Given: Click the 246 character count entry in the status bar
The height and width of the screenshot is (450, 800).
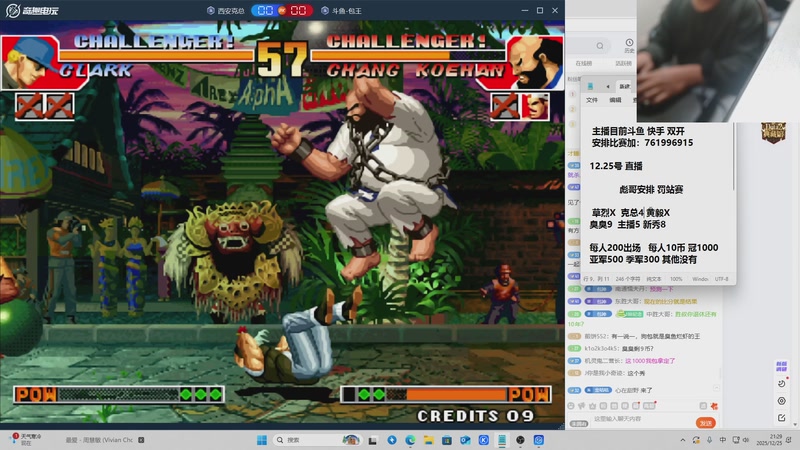Looking at the screenshot, I should (x=628, y=279).
